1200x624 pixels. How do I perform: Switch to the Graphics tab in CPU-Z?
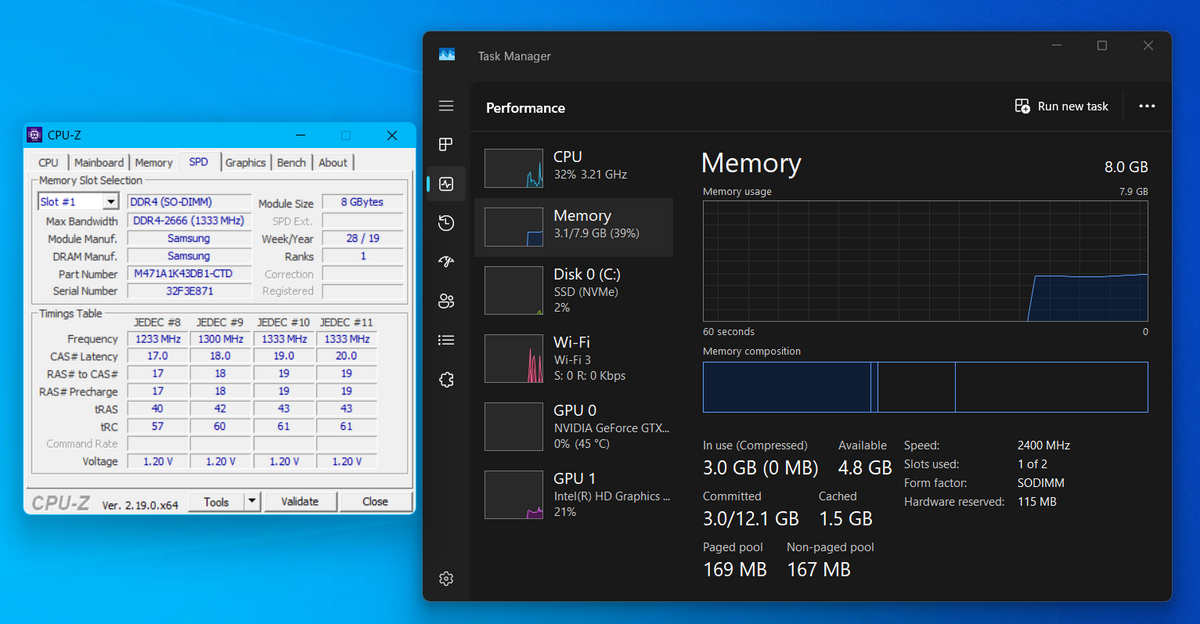pyautogui.click(x=245, y=162)
